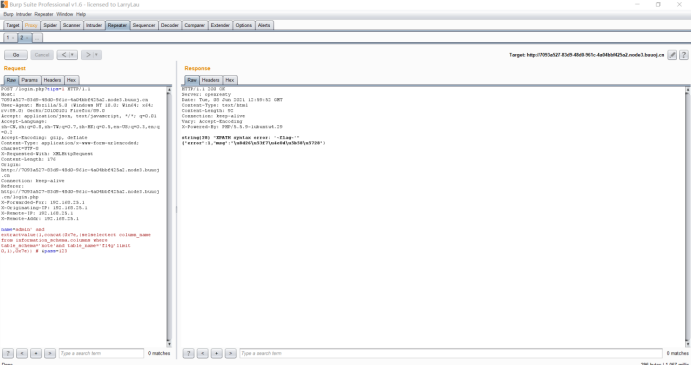Open Response search options plus button
The width and height of the screenshot is (692, 365).
216,353
